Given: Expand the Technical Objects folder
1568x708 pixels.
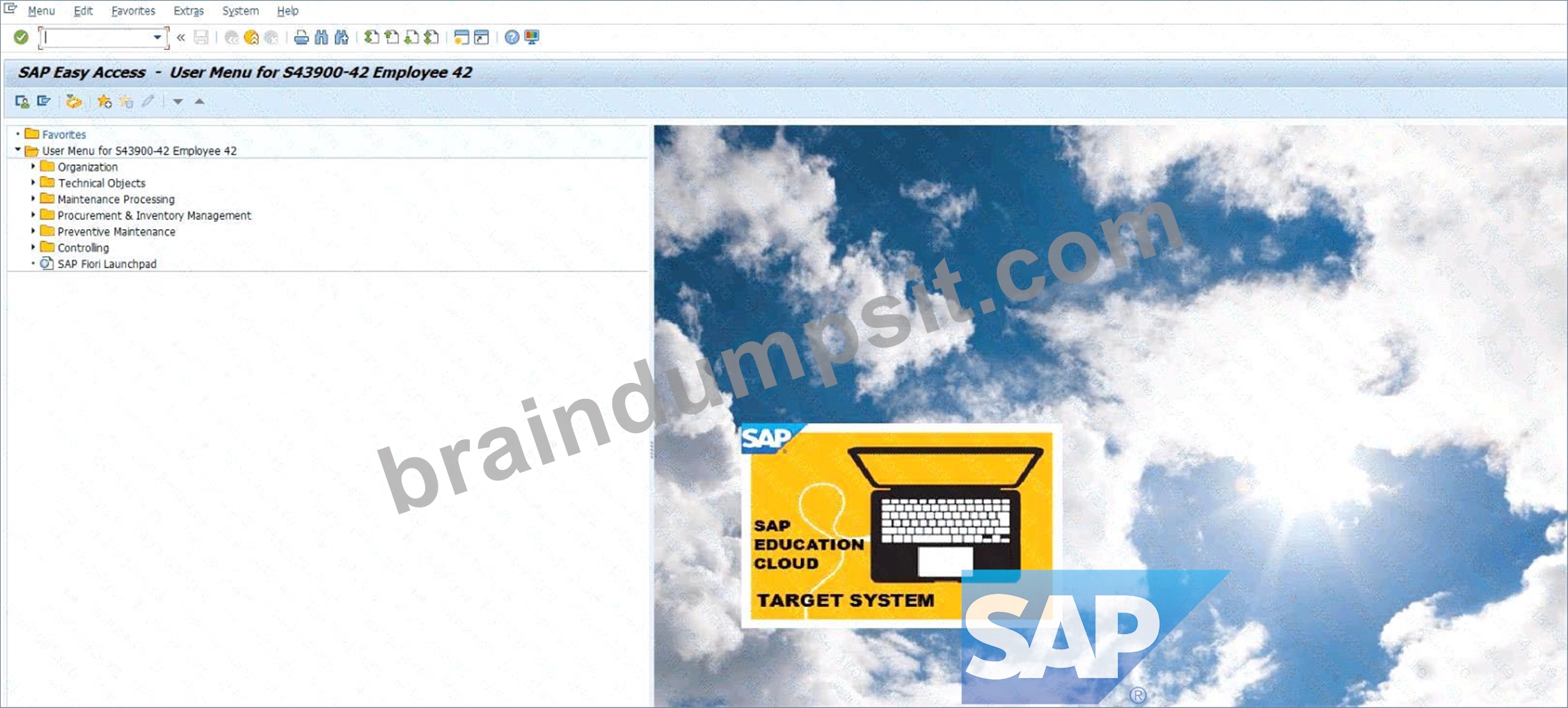Looking at the screenshot, I should [x=33, y=182].
